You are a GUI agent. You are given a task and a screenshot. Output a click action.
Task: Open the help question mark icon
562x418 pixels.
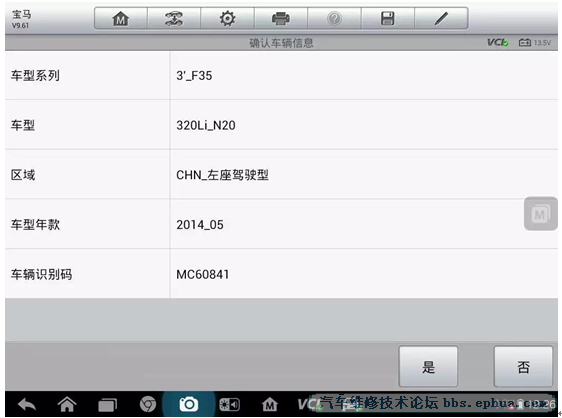click(x=334, y=18)
